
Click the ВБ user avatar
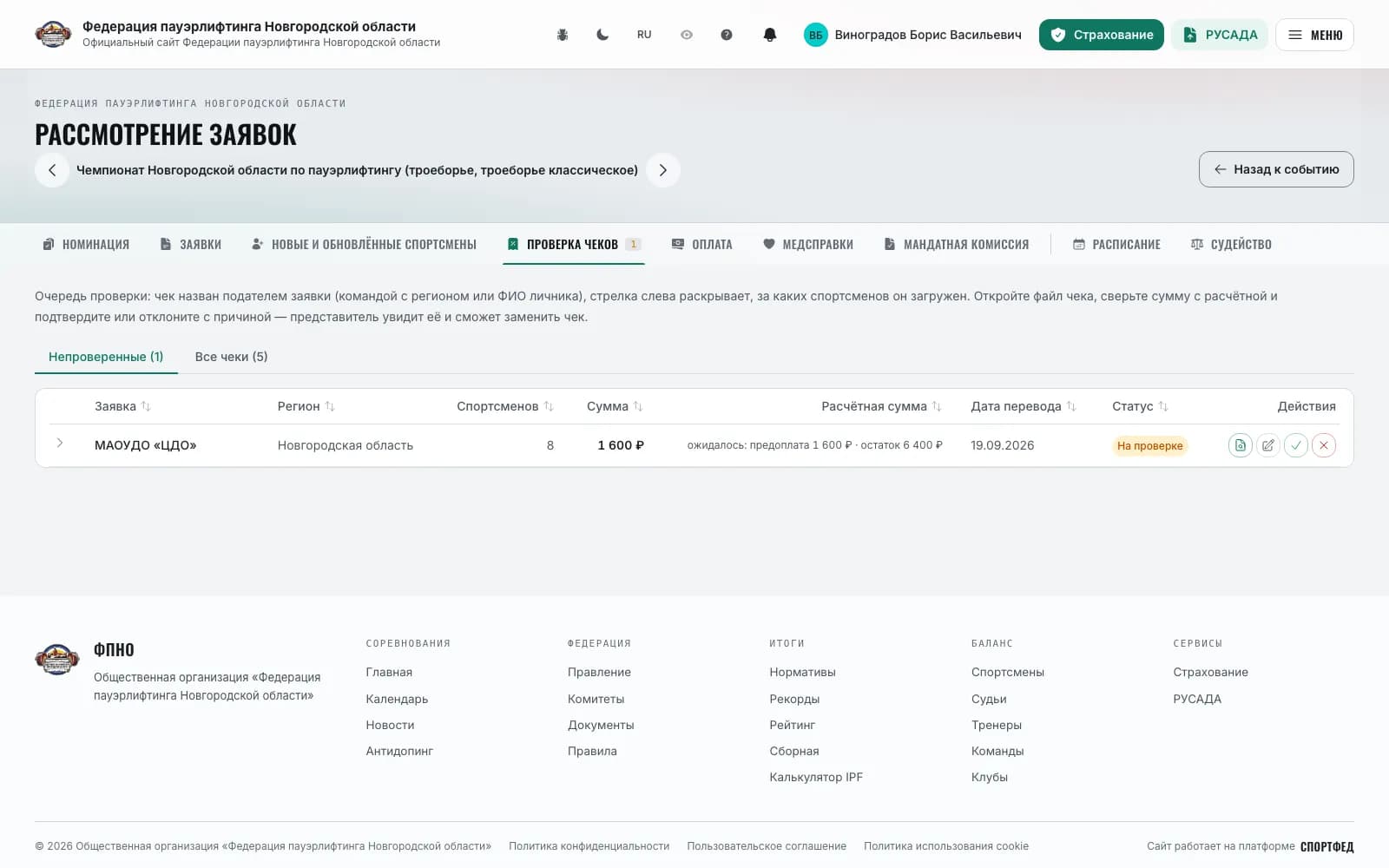(816, 35)
